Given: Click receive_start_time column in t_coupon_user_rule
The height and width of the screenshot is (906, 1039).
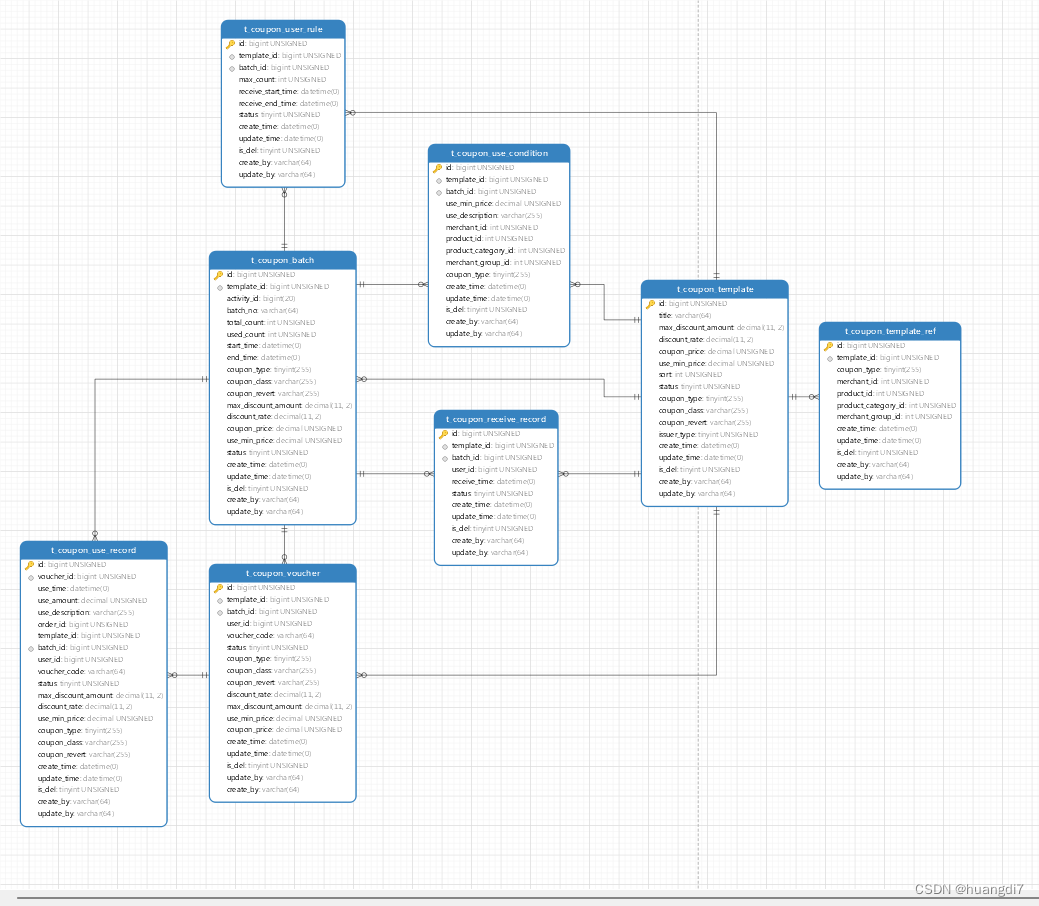Looking at the screenshot, I should tap(289, 91).
